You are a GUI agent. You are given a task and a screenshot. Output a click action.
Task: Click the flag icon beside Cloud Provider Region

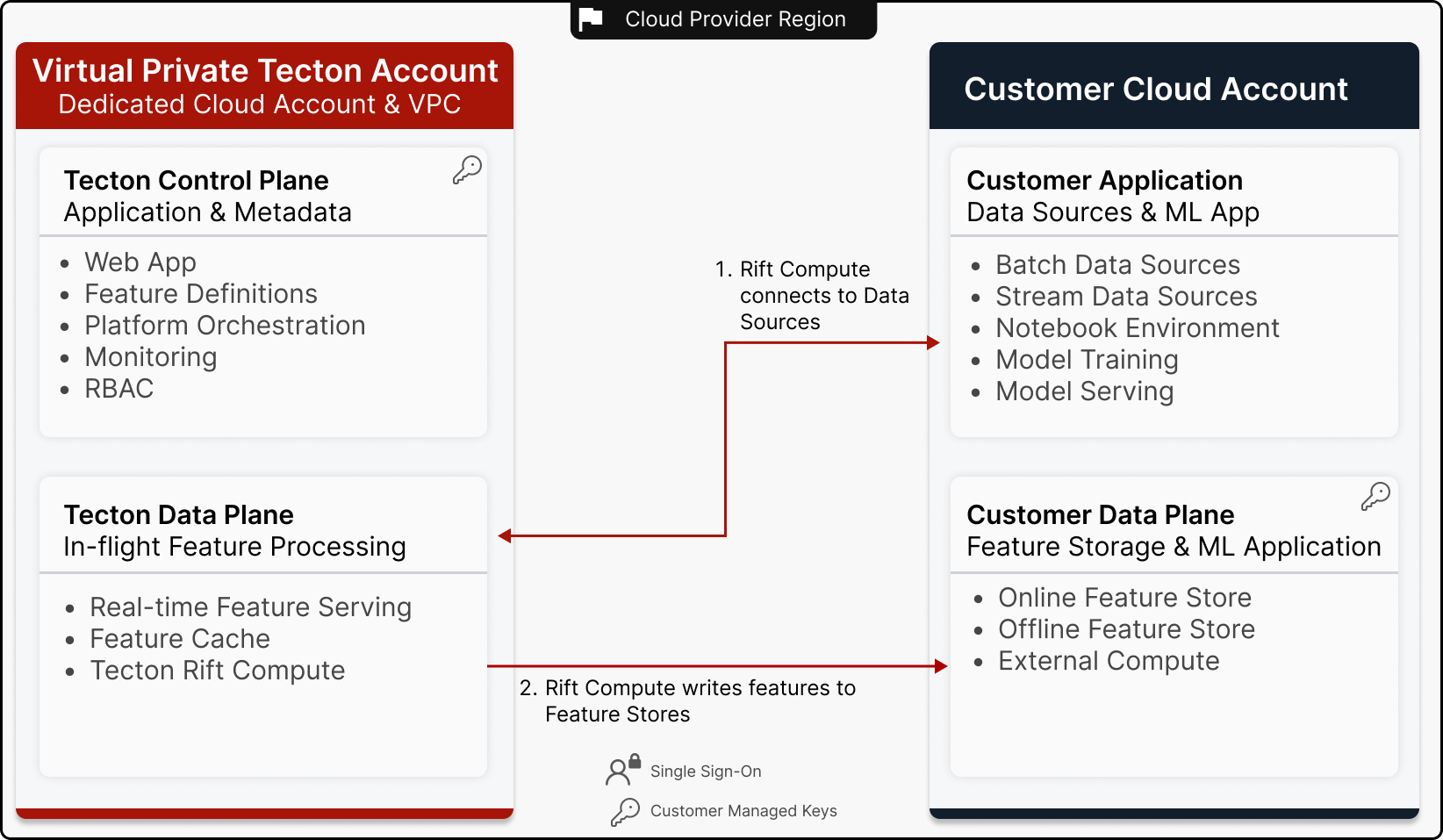coord(591,18)
